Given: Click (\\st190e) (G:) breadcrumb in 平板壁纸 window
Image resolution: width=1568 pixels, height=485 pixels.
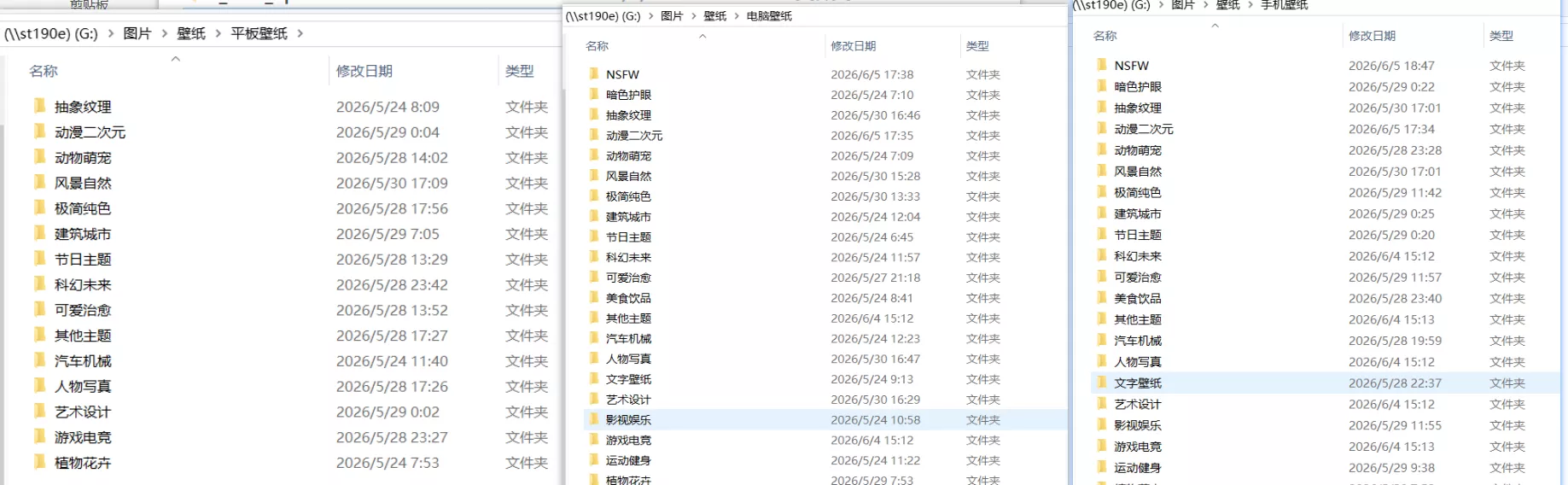Looking at the screenshot, I should click(x=50, y=33).
